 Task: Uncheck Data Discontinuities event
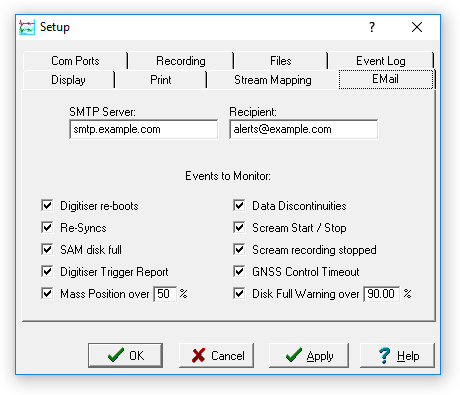click(x=239, y=205)
